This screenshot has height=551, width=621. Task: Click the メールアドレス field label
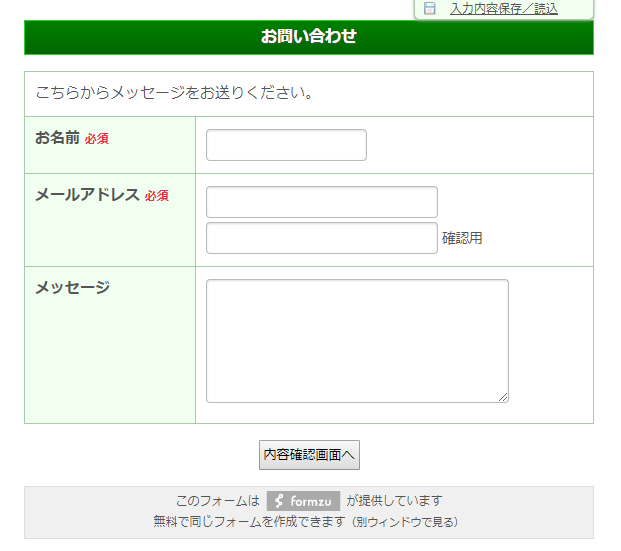coord(87,195)
